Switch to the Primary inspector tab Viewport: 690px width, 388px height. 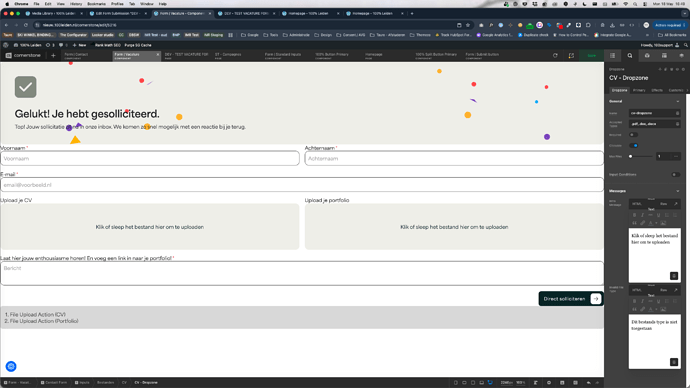coord(639,90)
